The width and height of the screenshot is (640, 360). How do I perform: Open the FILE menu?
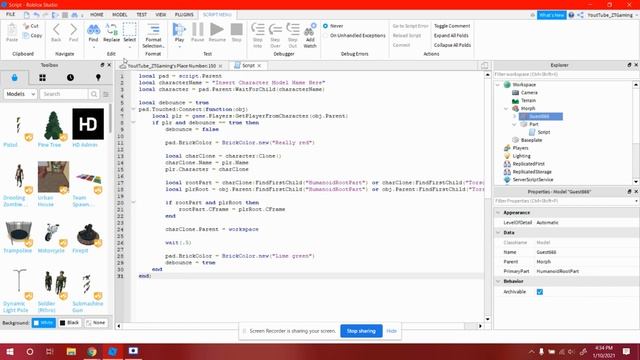point(11,14)
